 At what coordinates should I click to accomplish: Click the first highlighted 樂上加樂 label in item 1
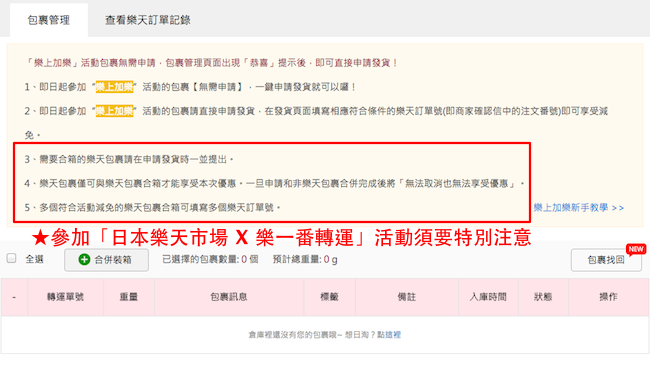point(114,87)
